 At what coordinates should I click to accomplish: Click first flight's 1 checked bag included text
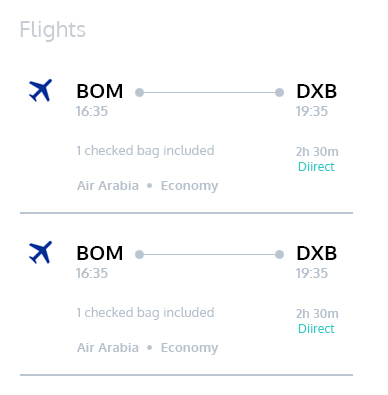(145, 151)
